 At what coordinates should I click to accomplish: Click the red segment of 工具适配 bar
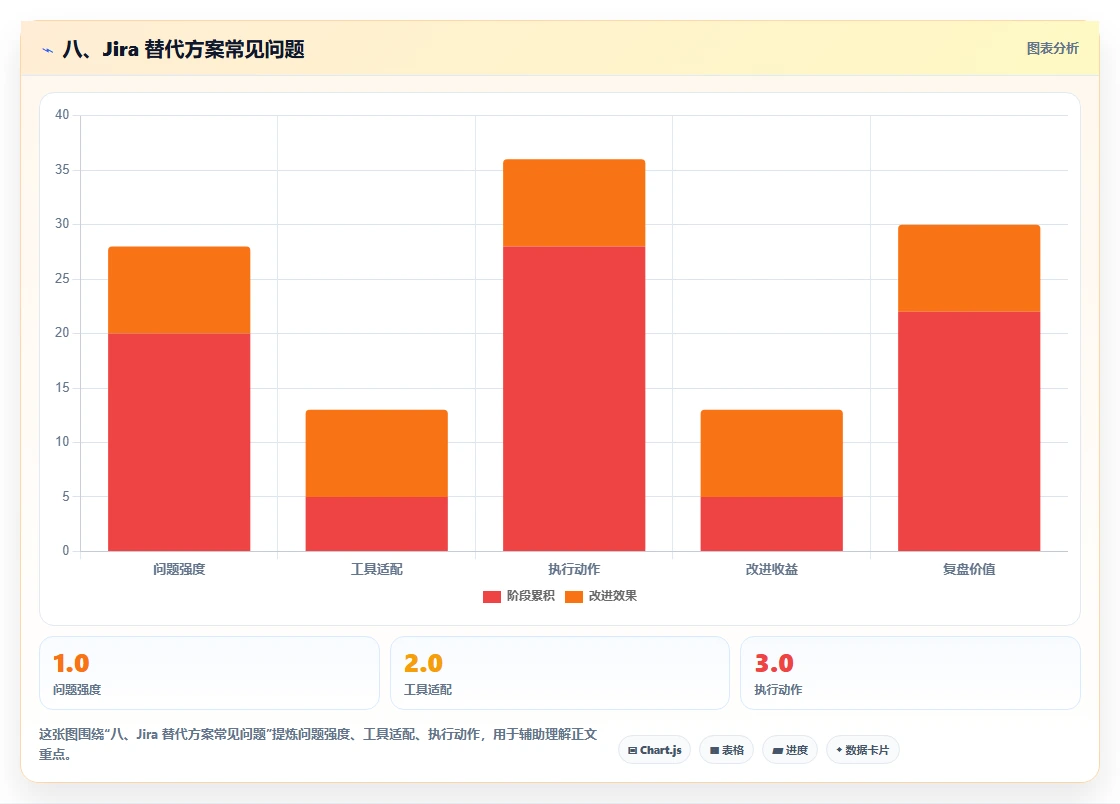[x=376, y=523]
